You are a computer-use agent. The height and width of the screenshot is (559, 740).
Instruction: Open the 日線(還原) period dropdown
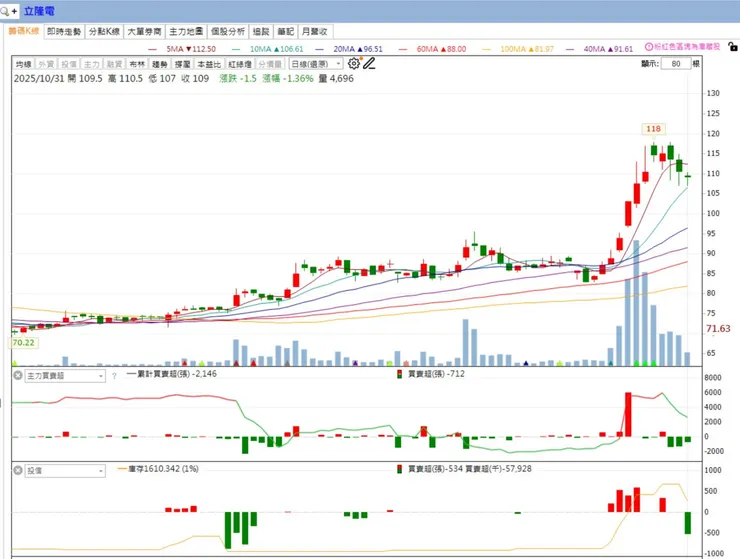(315, 64)
